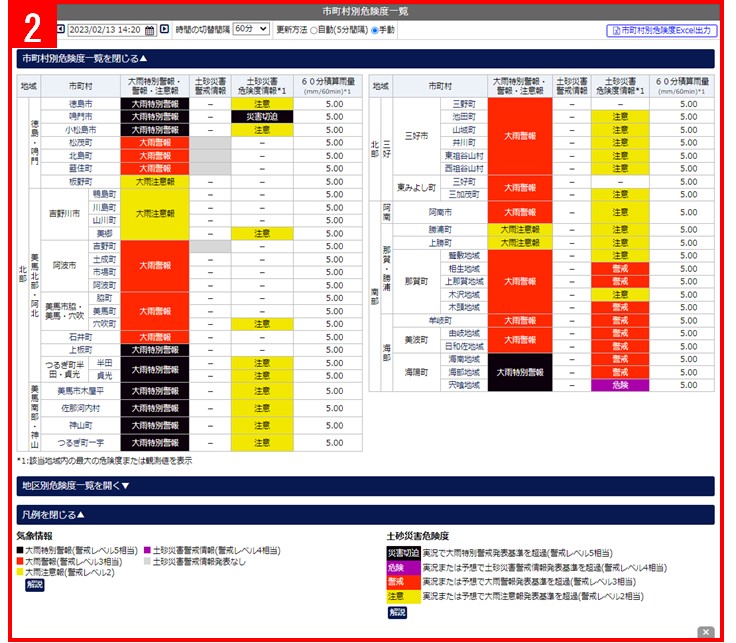Expand 地区別危険度一覧を開く section
736x643 pixels.
(x=365, y=486)
